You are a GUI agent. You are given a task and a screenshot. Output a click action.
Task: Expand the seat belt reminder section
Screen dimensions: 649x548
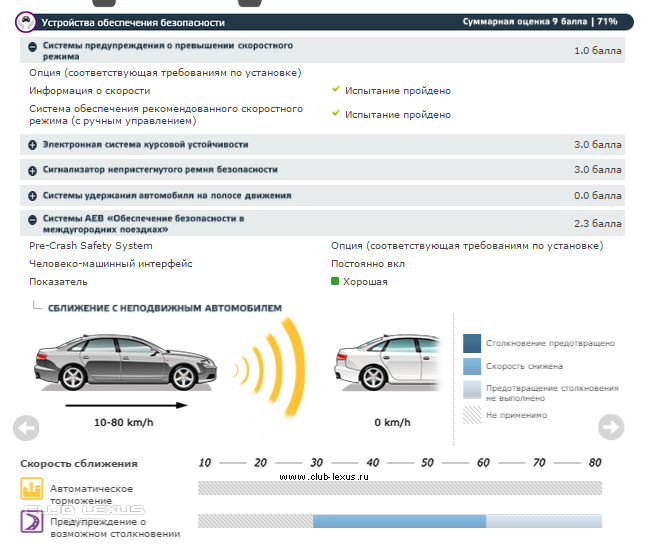click(33, 170)
